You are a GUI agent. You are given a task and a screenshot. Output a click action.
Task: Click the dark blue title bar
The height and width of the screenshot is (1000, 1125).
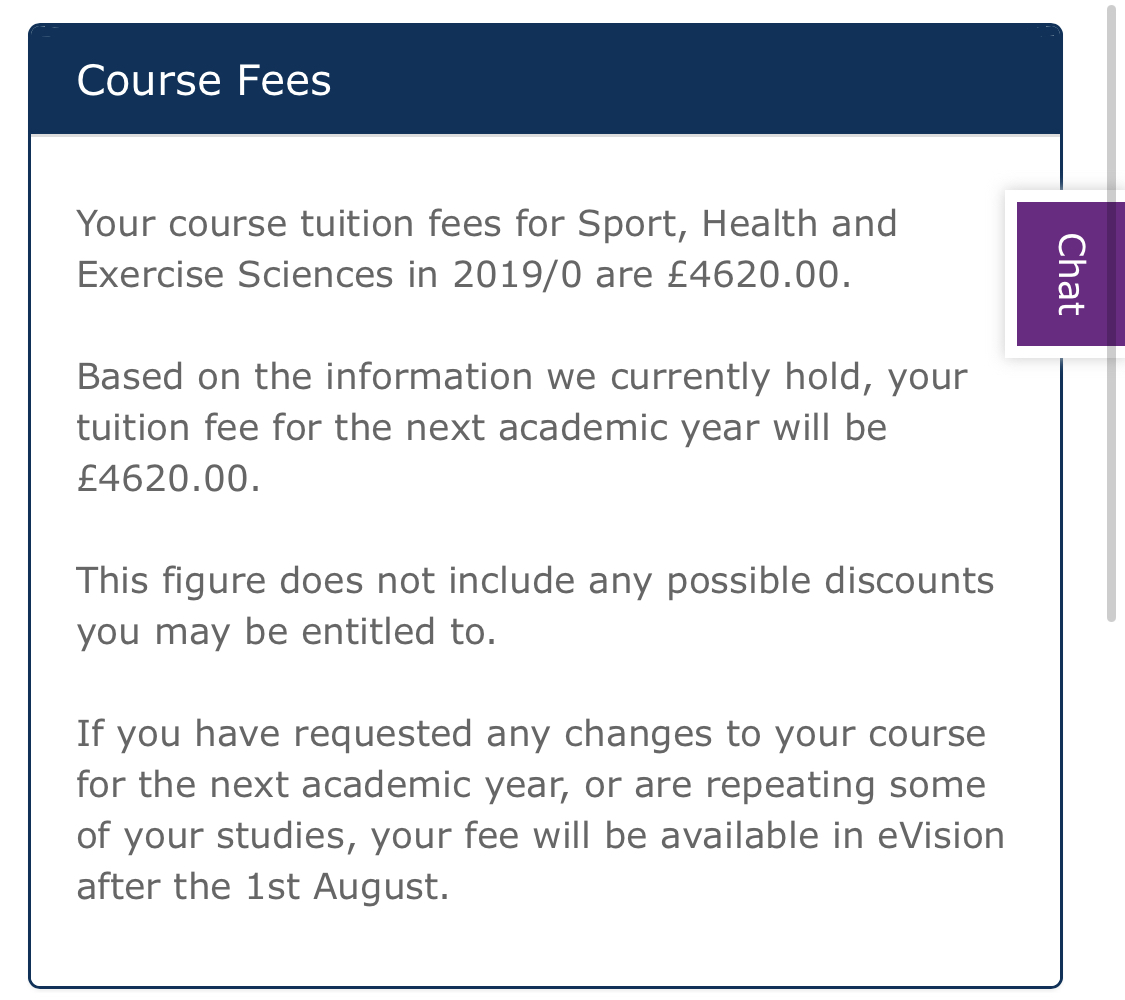(x=700, y=80)
